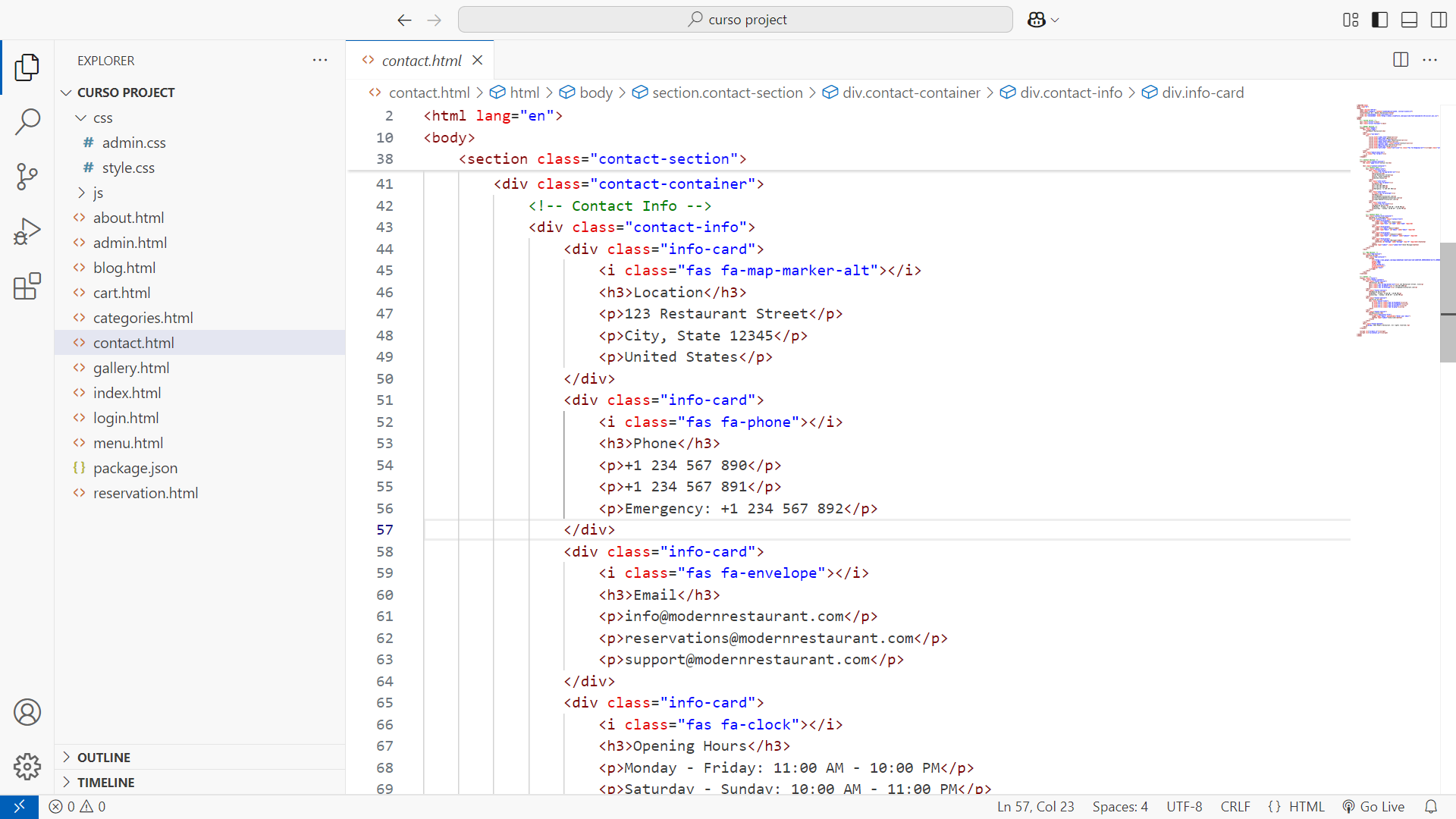Image resolution: width=1456 pixels, height=819 pixels.
Task: Select contact.html in explorer tree
Action: [x=200, y=343]
